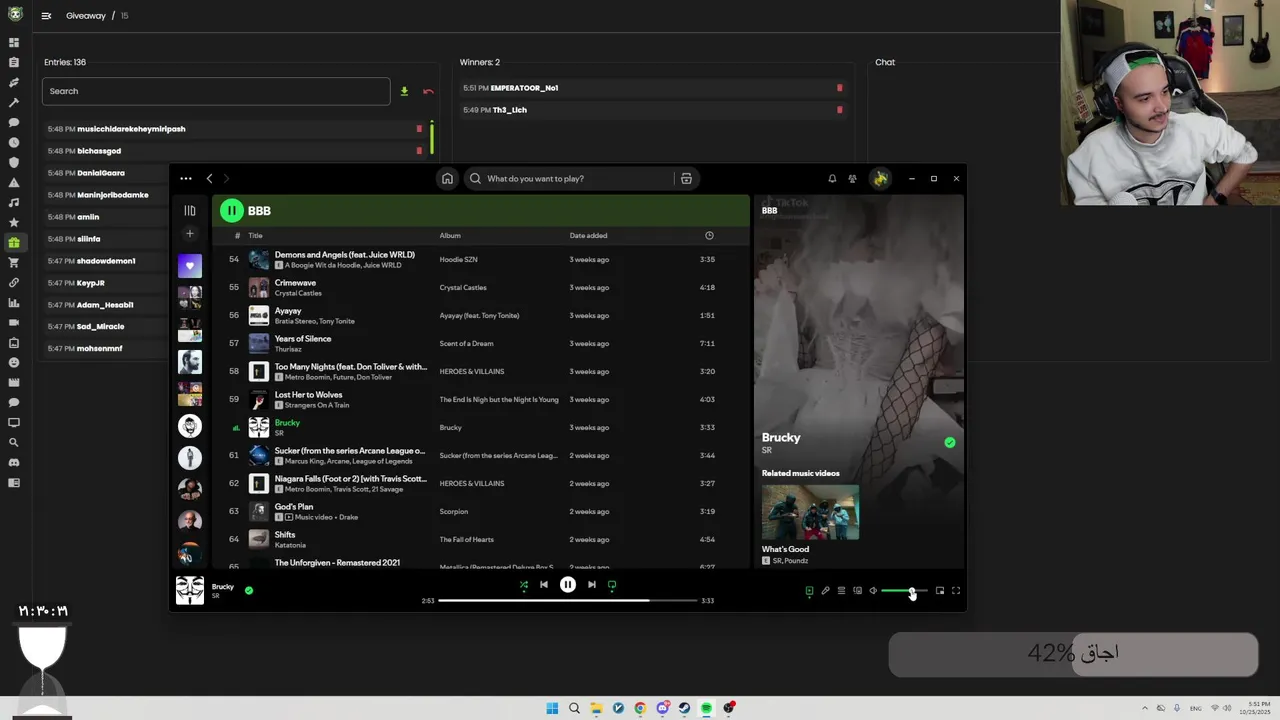Open Spotify's three-dot app menu

186,179
